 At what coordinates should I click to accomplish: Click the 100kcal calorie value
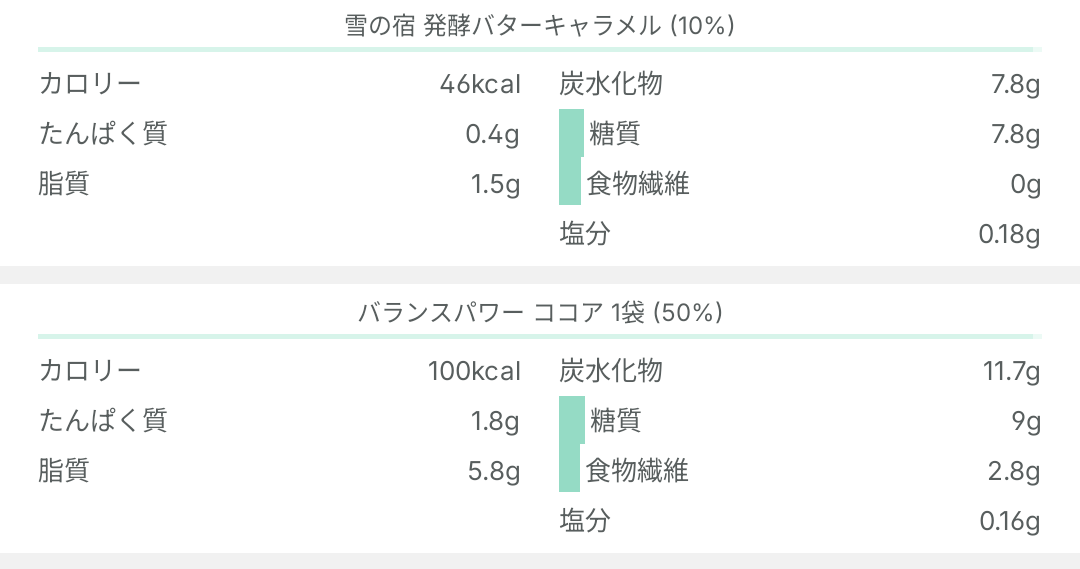(x=474, y=371)
